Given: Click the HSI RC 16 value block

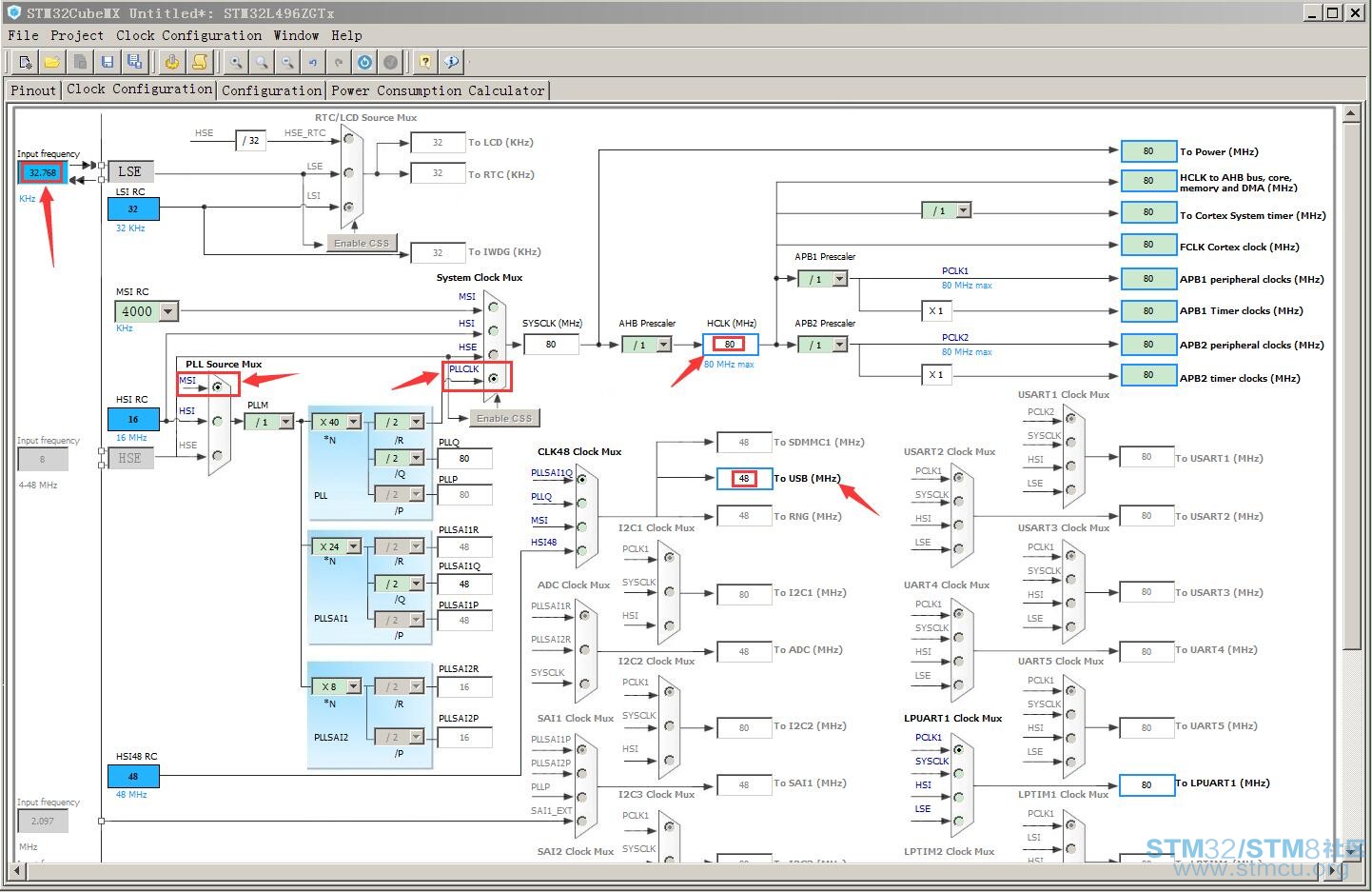Looking at the screenshot, I should point(133,419).
